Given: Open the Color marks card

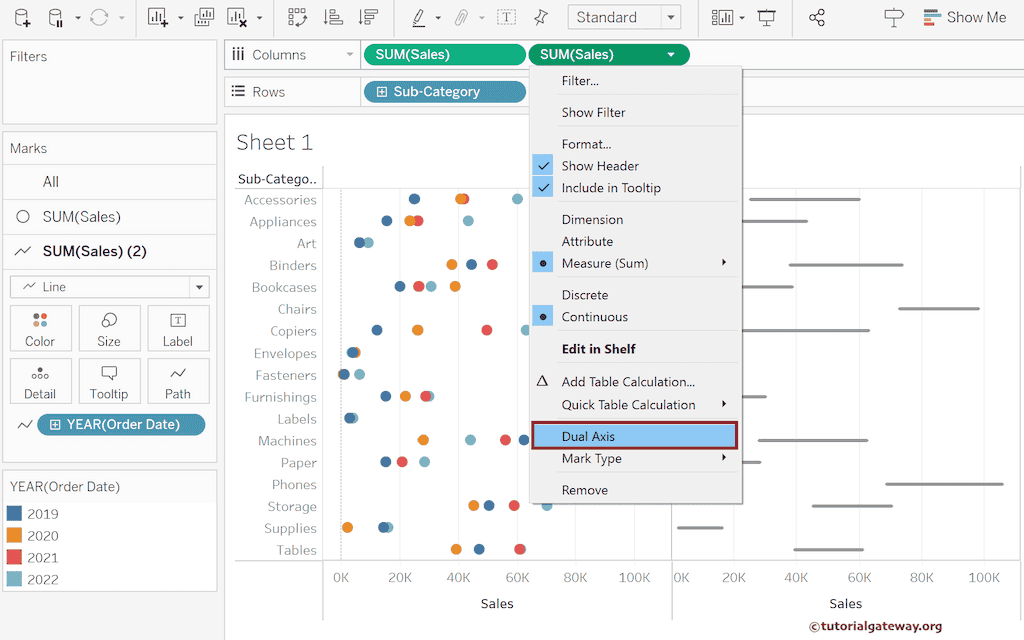Looking at the screenshot, I should point(40,328).
